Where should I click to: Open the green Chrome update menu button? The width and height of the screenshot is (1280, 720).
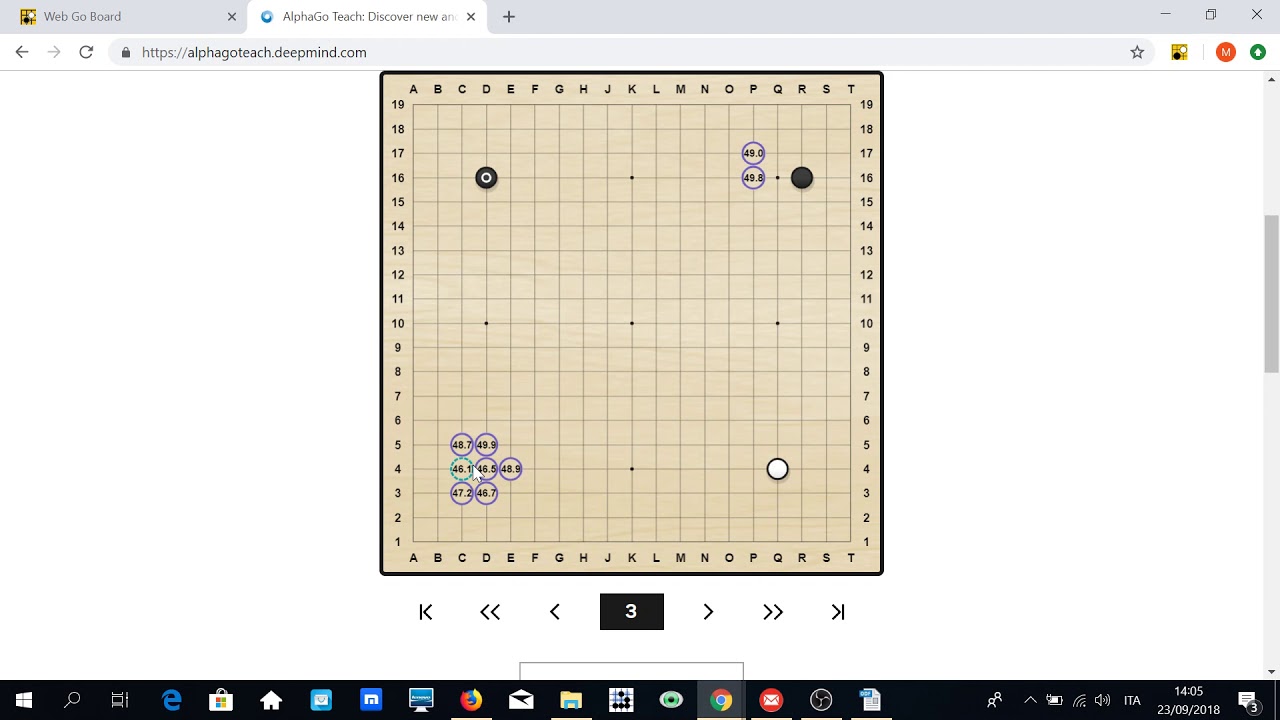tap(1258, 52)
